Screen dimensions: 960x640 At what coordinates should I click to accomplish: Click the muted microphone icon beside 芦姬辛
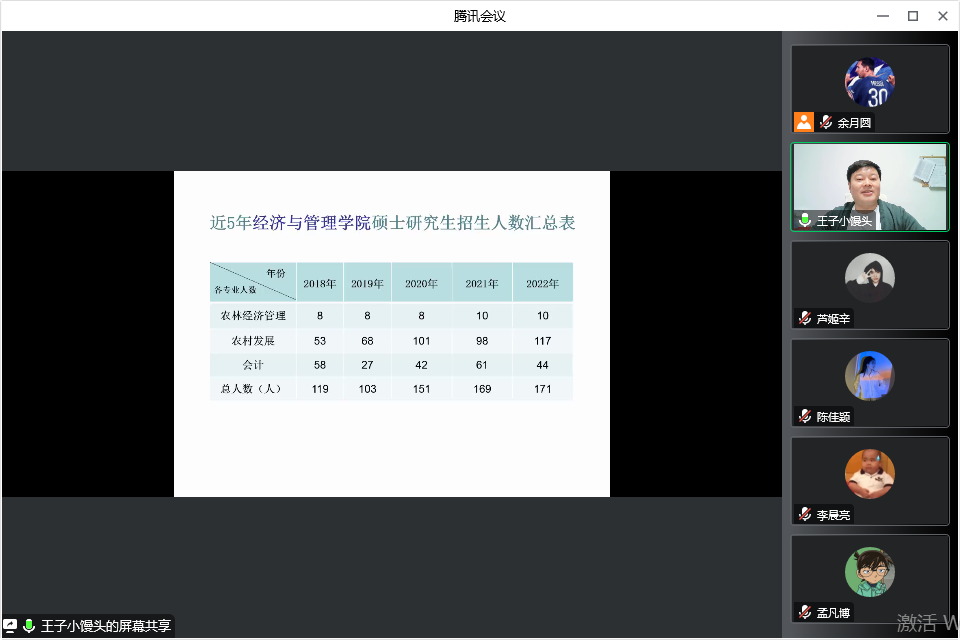[x=807, y=318]
